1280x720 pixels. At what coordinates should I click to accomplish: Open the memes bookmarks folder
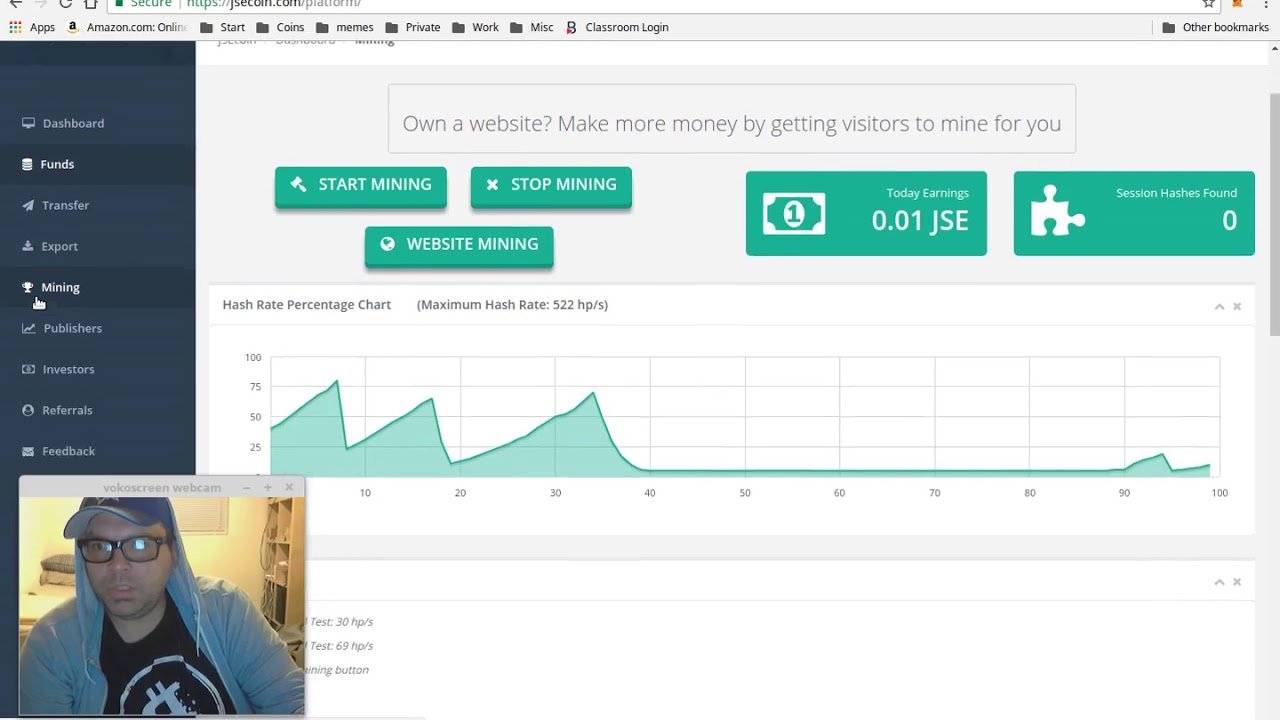point(344,27)
